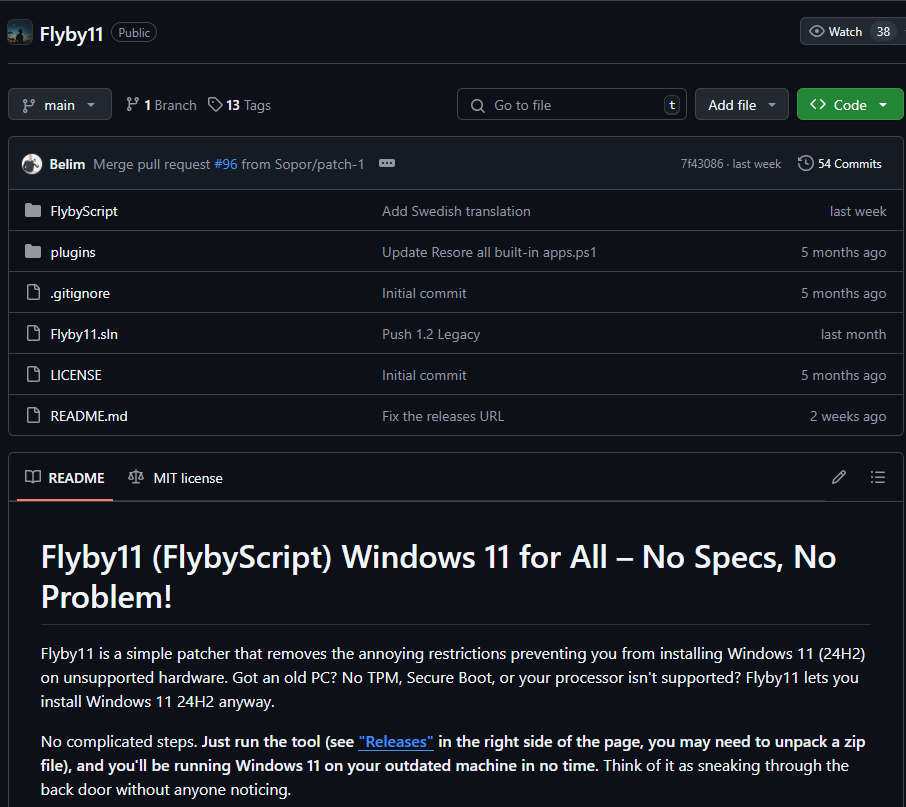Open the README.md file
Screen dimensions: 906x807
pyautogui.click(x=89, y=416)
